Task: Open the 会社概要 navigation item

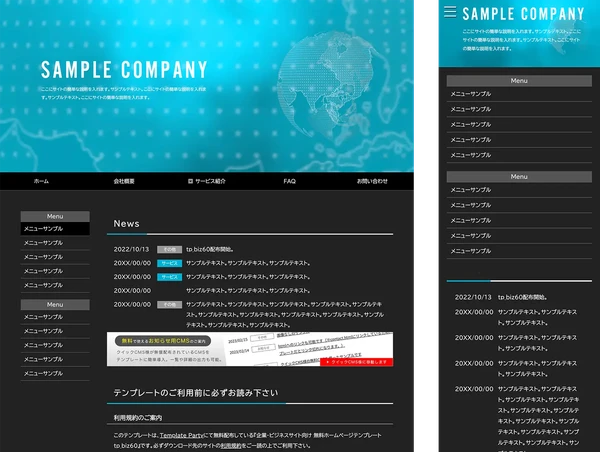Action: [x=124, y=181]
